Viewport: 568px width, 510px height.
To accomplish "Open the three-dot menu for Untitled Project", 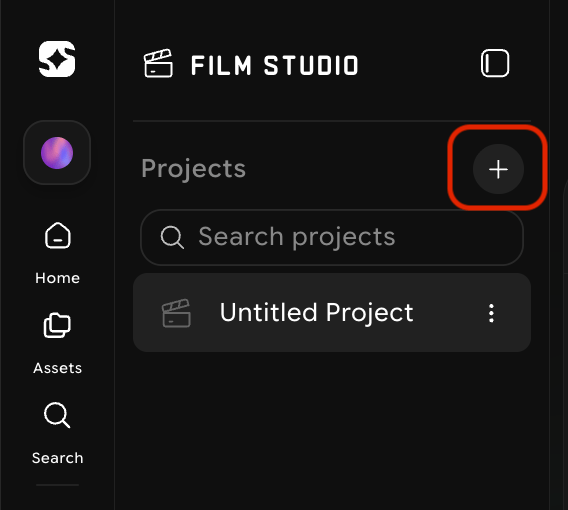I will [x=491, y=313].
